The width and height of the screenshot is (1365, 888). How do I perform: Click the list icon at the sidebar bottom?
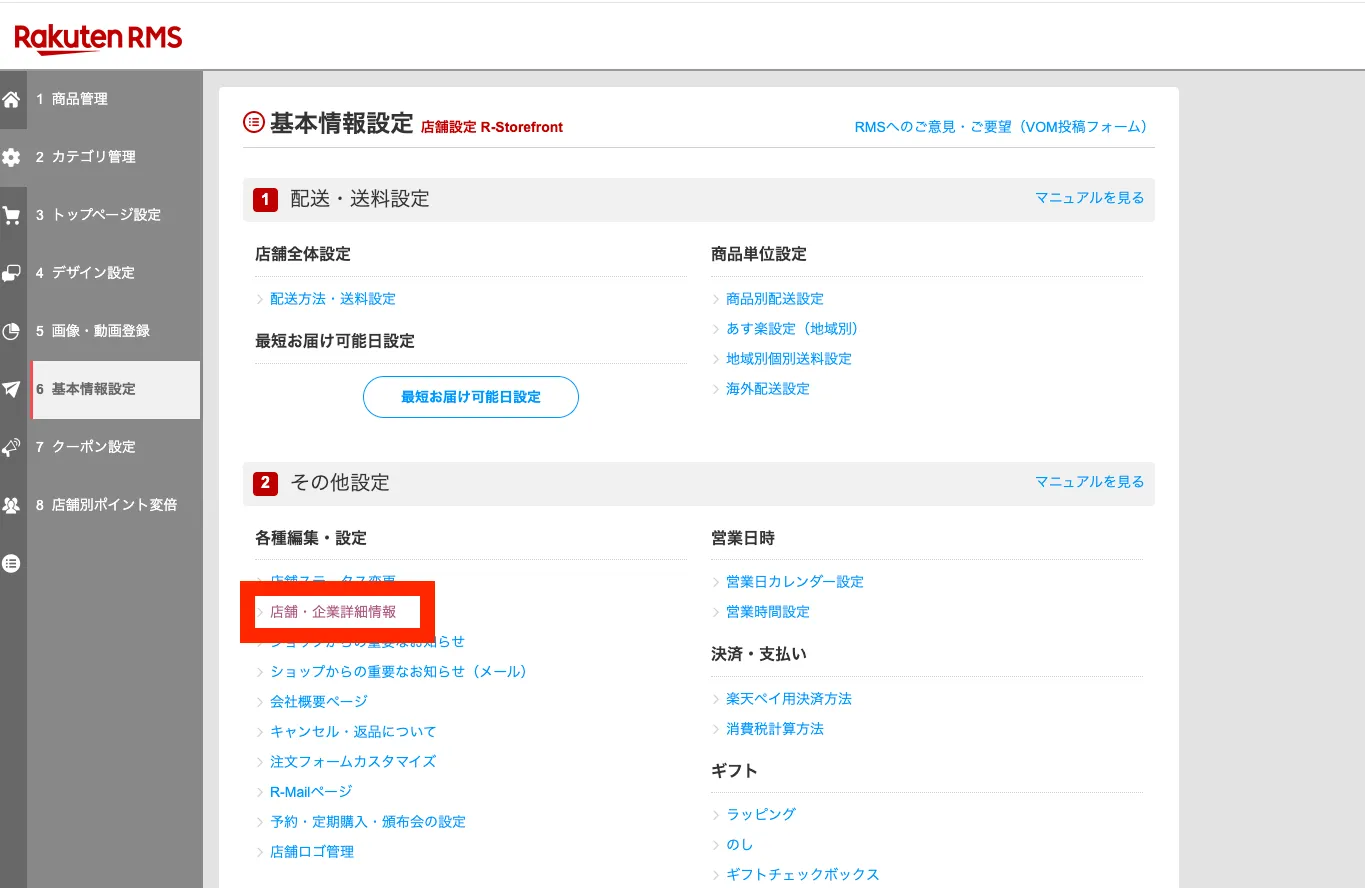pyautogui.click(x=11, y=563)
